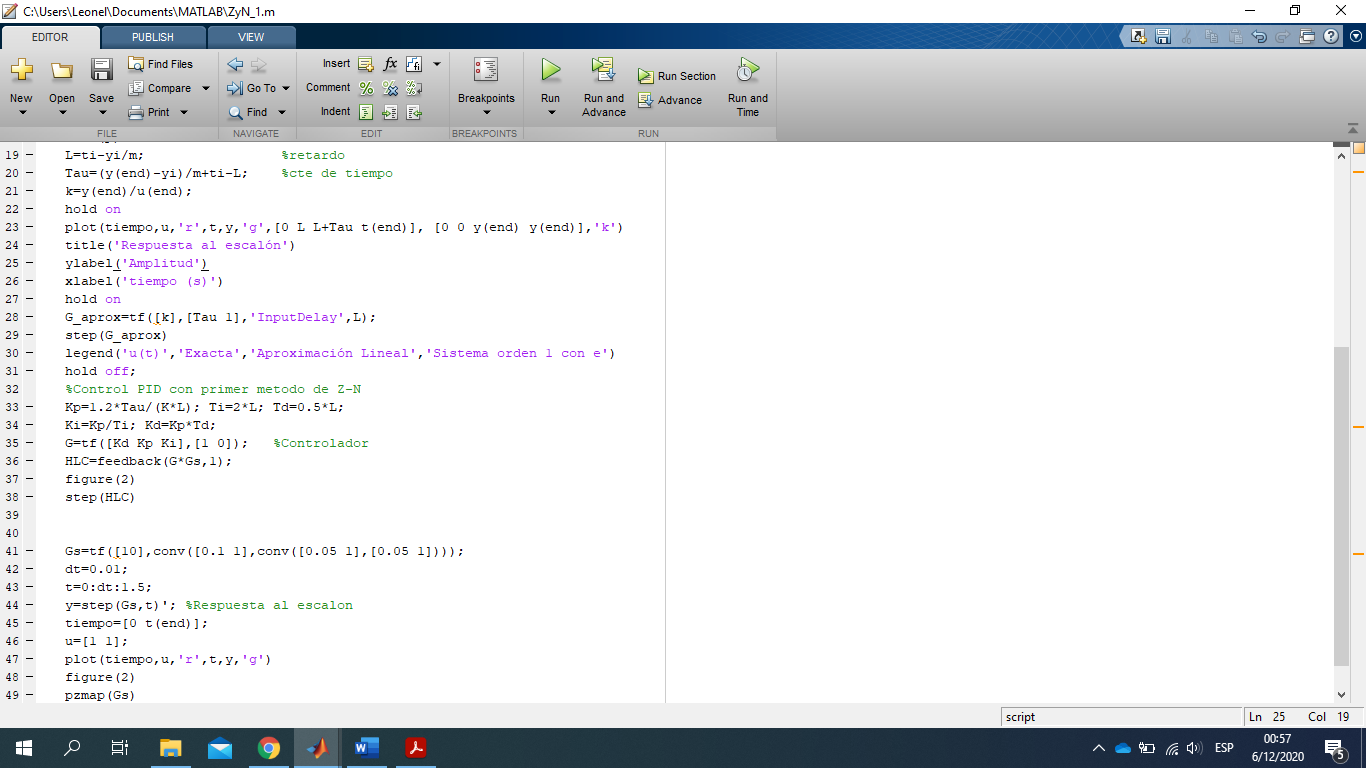
Task: Open Adobe Acrobat from the taskbar
Action: point(415,747)
